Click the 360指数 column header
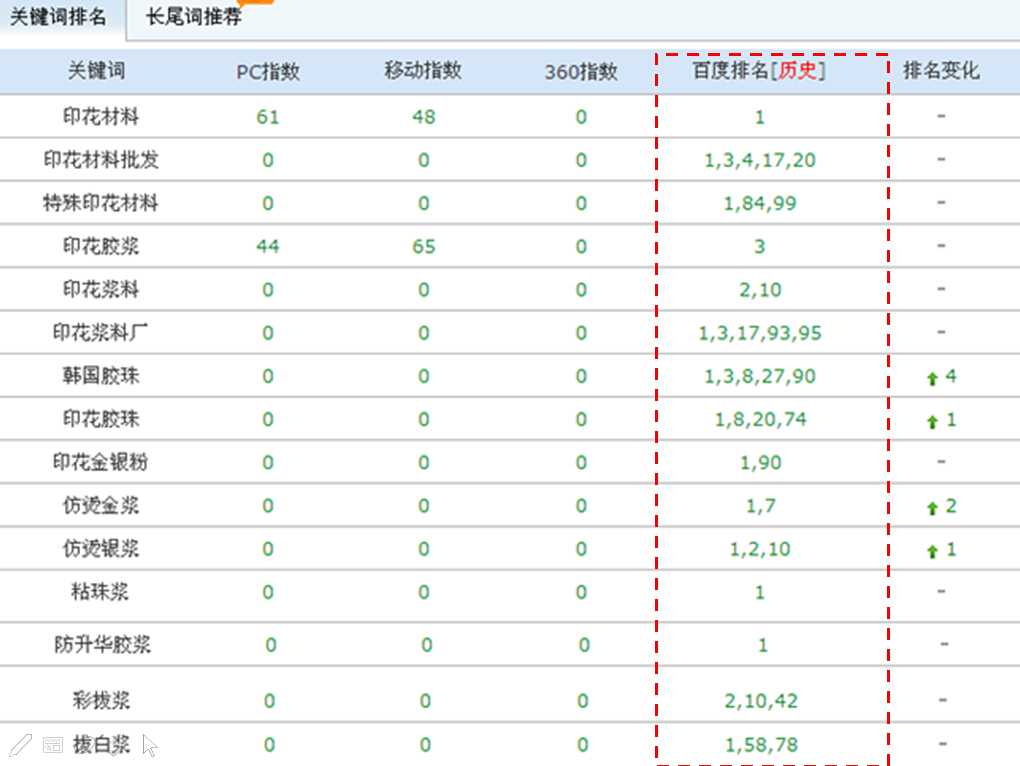The width and height of the screenshot is (1020, 766). [x=581, y=72]
